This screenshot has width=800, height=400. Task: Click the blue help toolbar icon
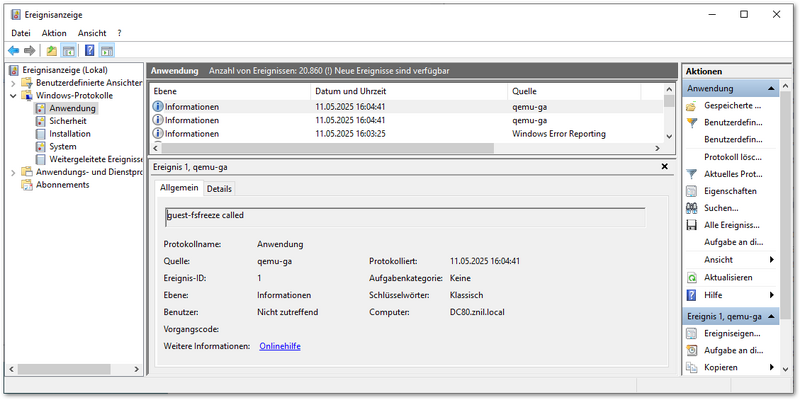pos(89,50)
